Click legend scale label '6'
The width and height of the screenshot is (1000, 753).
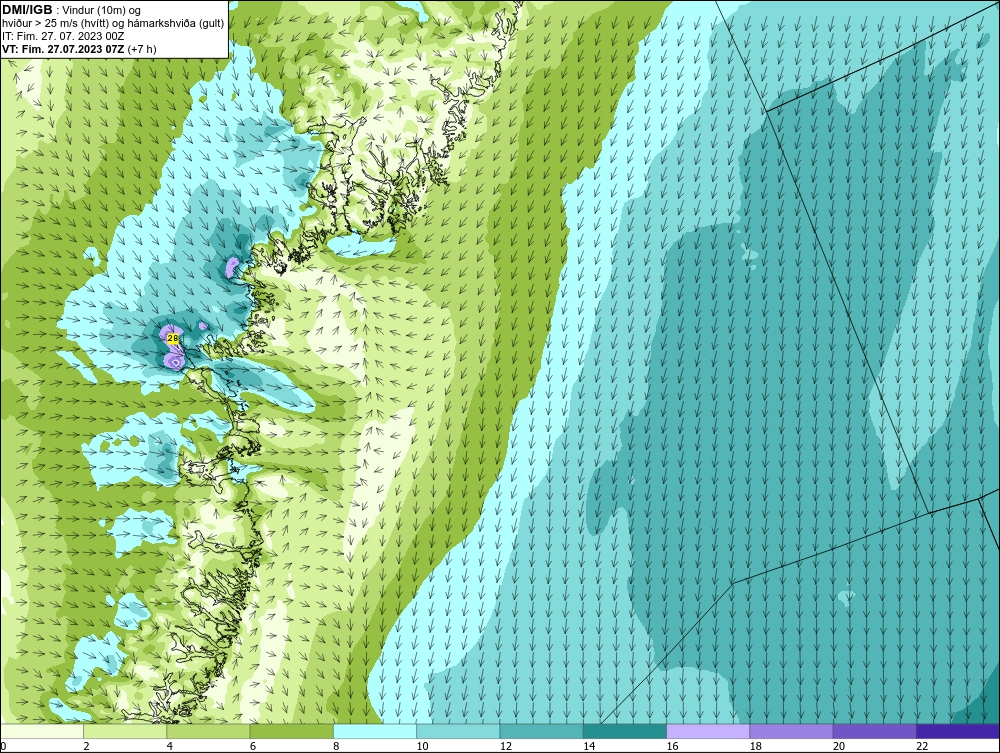[x=253, y=746]
